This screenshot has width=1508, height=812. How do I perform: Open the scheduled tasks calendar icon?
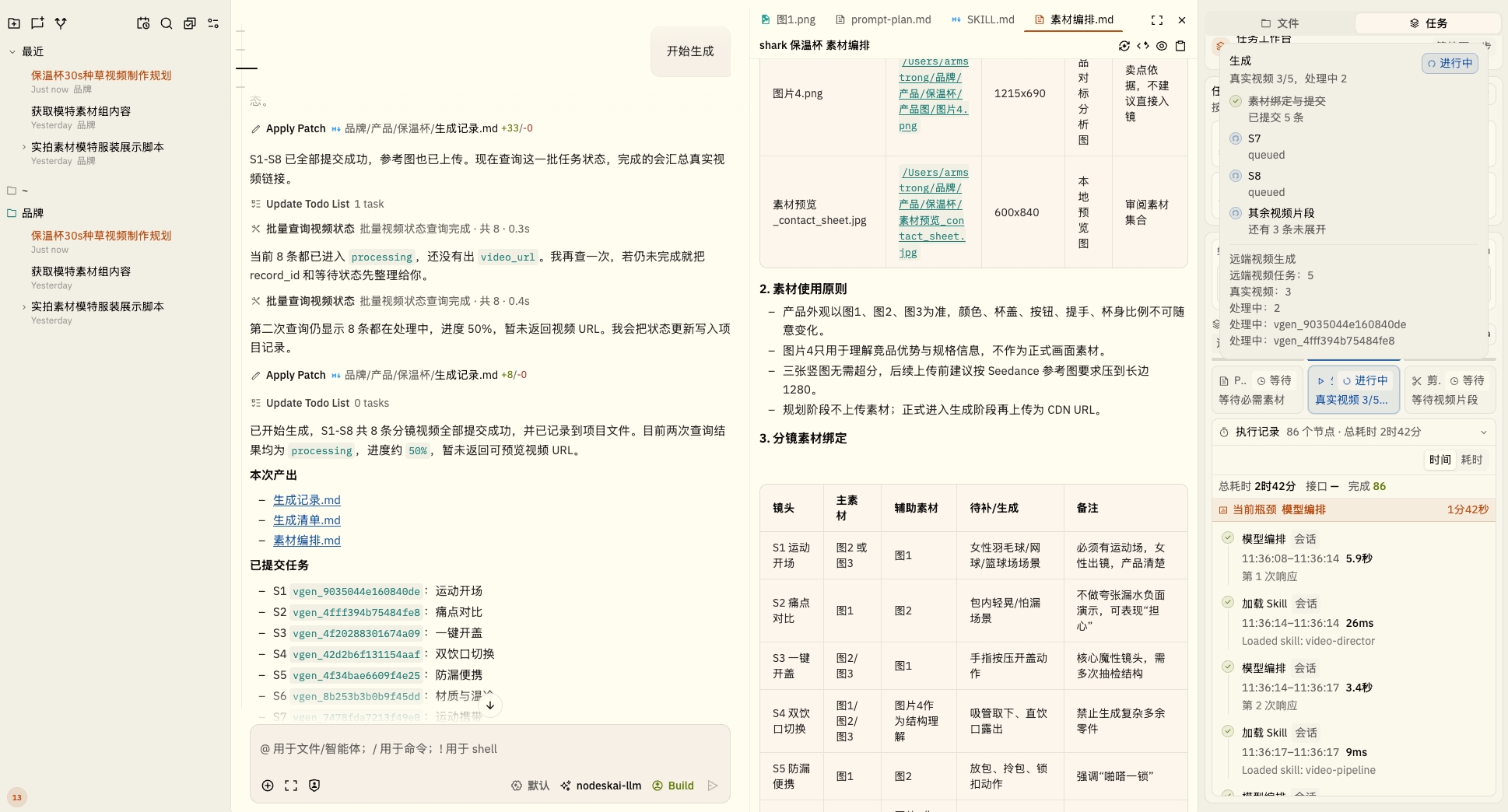click(143, 23)
